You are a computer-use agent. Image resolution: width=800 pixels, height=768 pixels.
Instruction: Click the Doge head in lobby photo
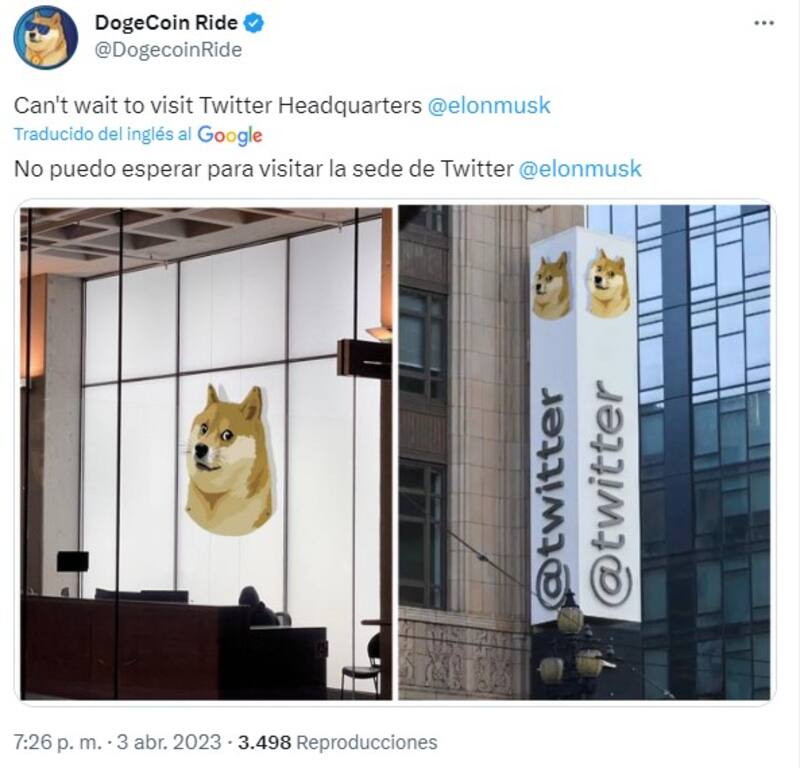tap(231, 461)
